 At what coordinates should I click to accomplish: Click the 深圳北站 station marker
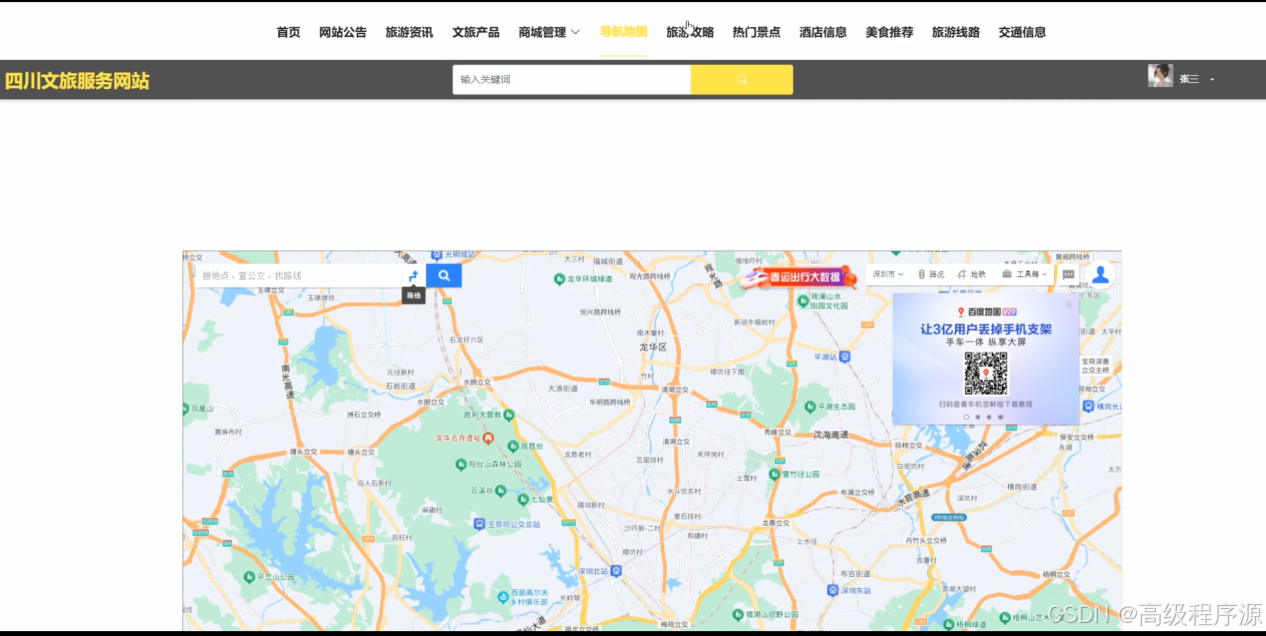(x=616, y=571)
